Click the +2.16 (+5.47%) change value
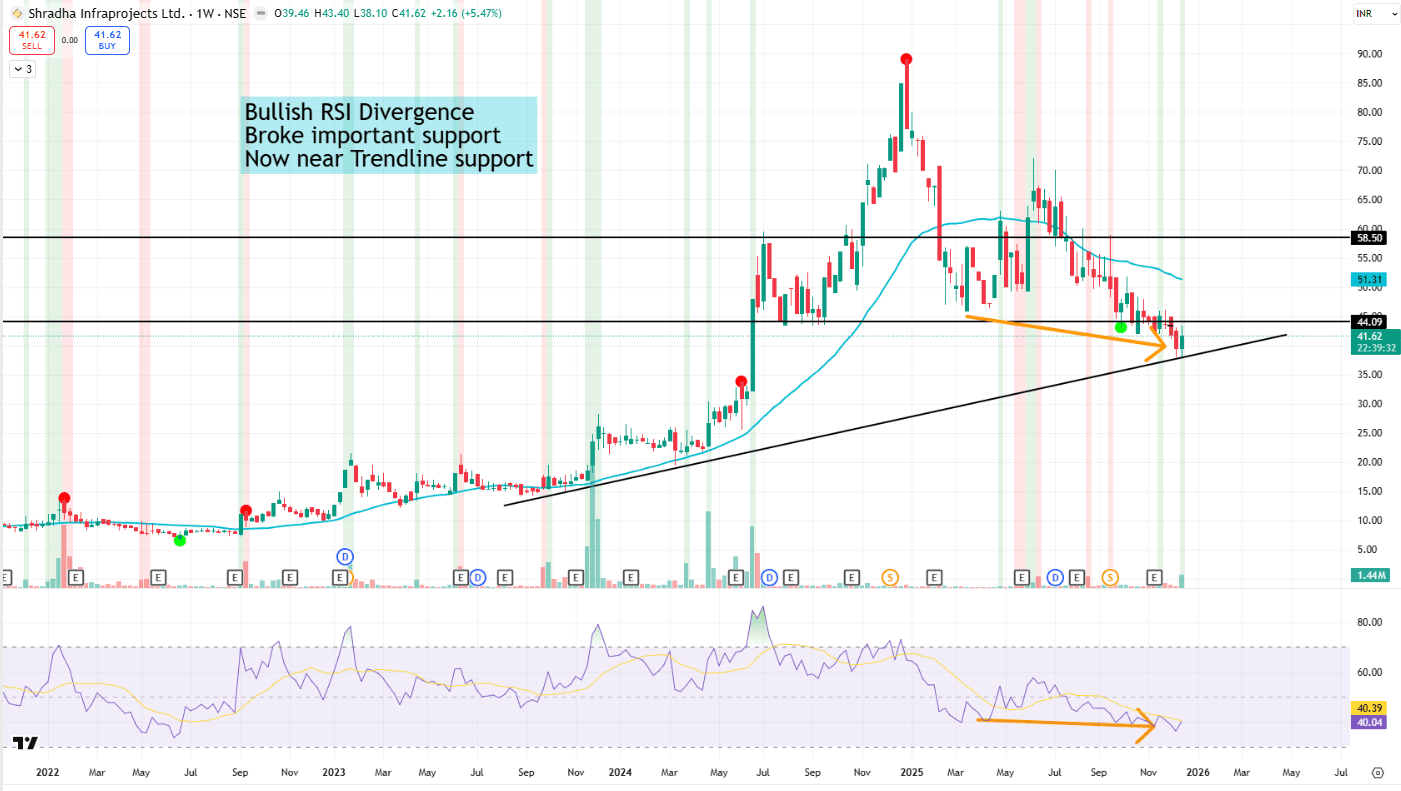 (x=464, y=13)
